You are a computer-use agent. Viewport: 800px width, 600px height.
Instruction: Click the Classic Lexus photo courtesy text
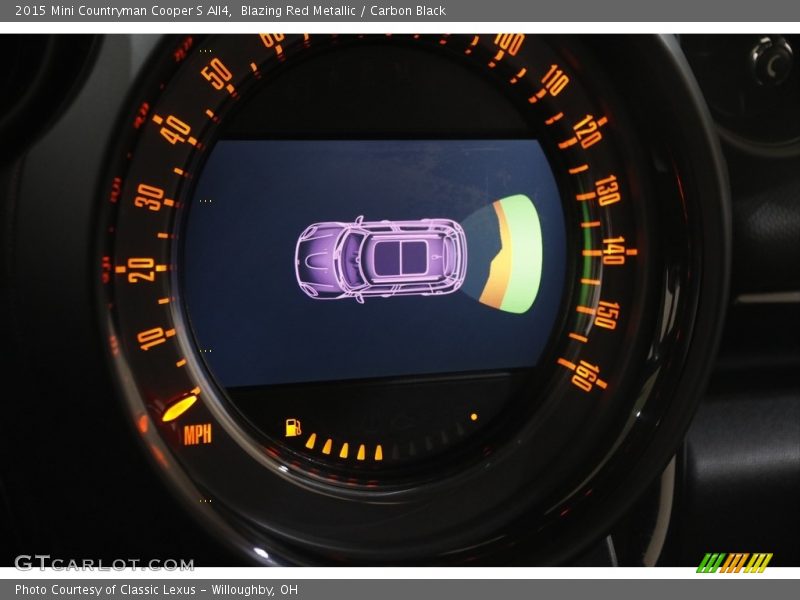(156, 590)
